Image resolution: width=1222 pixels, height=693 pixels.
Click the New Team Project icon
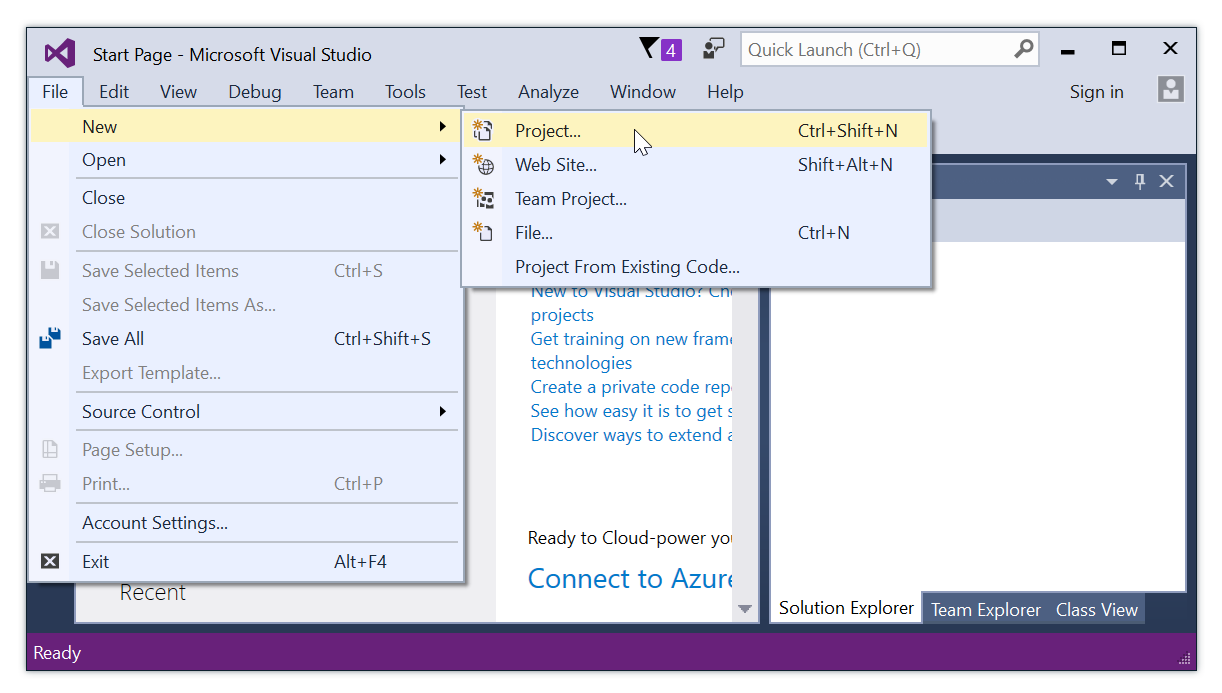point(483,199)
